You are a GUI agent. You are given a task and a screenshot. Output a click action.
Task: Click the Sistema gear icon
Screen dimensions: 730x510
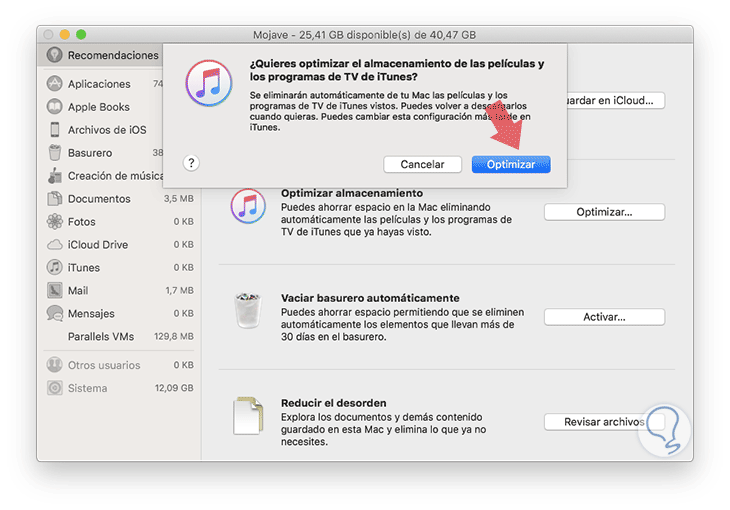point(54,388)
